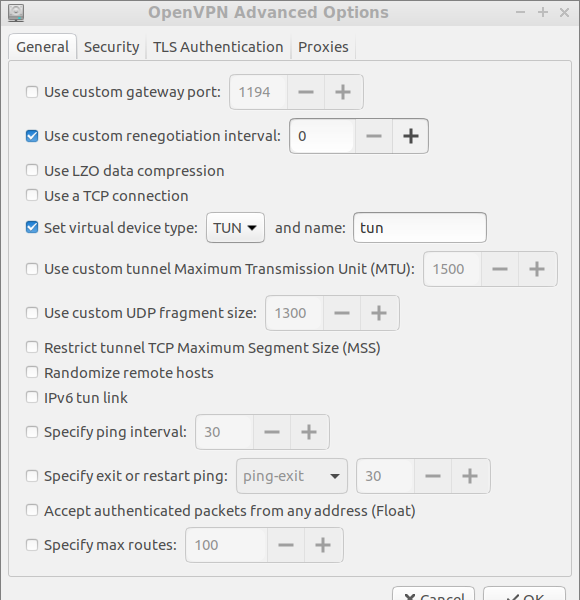This screenshot has width=580, height=600.
Task: Decrease the UDP fragment size
Action: pos(342,313)
